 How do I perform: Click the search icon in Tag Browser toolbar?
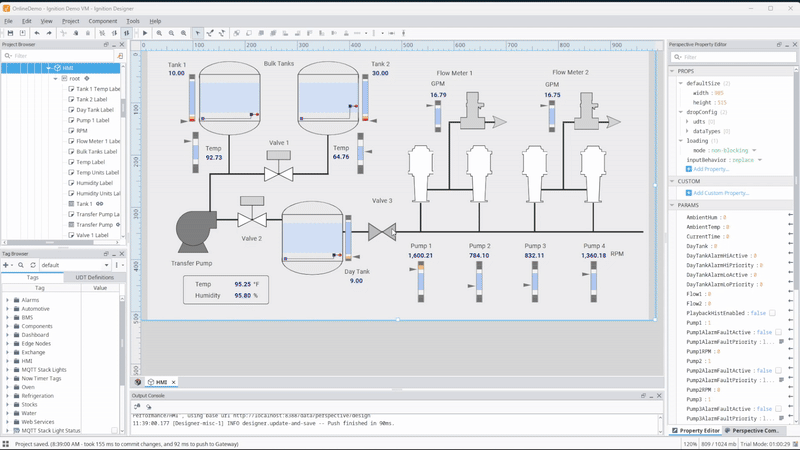(x=21, y=265)
